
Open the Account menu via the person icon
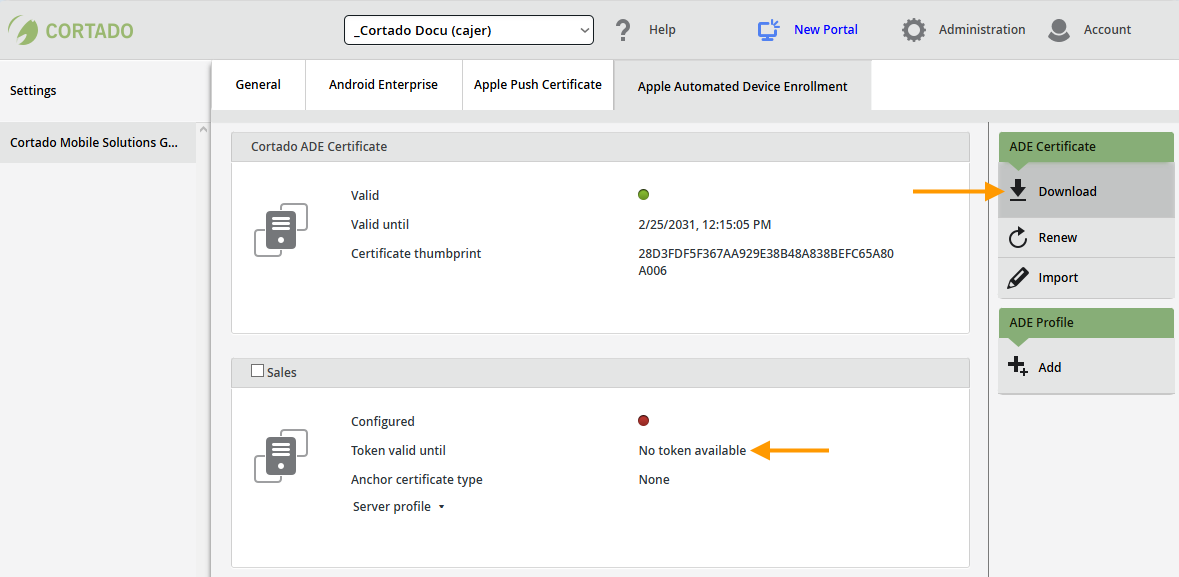pyautogui.click(x=1058, y=29)
